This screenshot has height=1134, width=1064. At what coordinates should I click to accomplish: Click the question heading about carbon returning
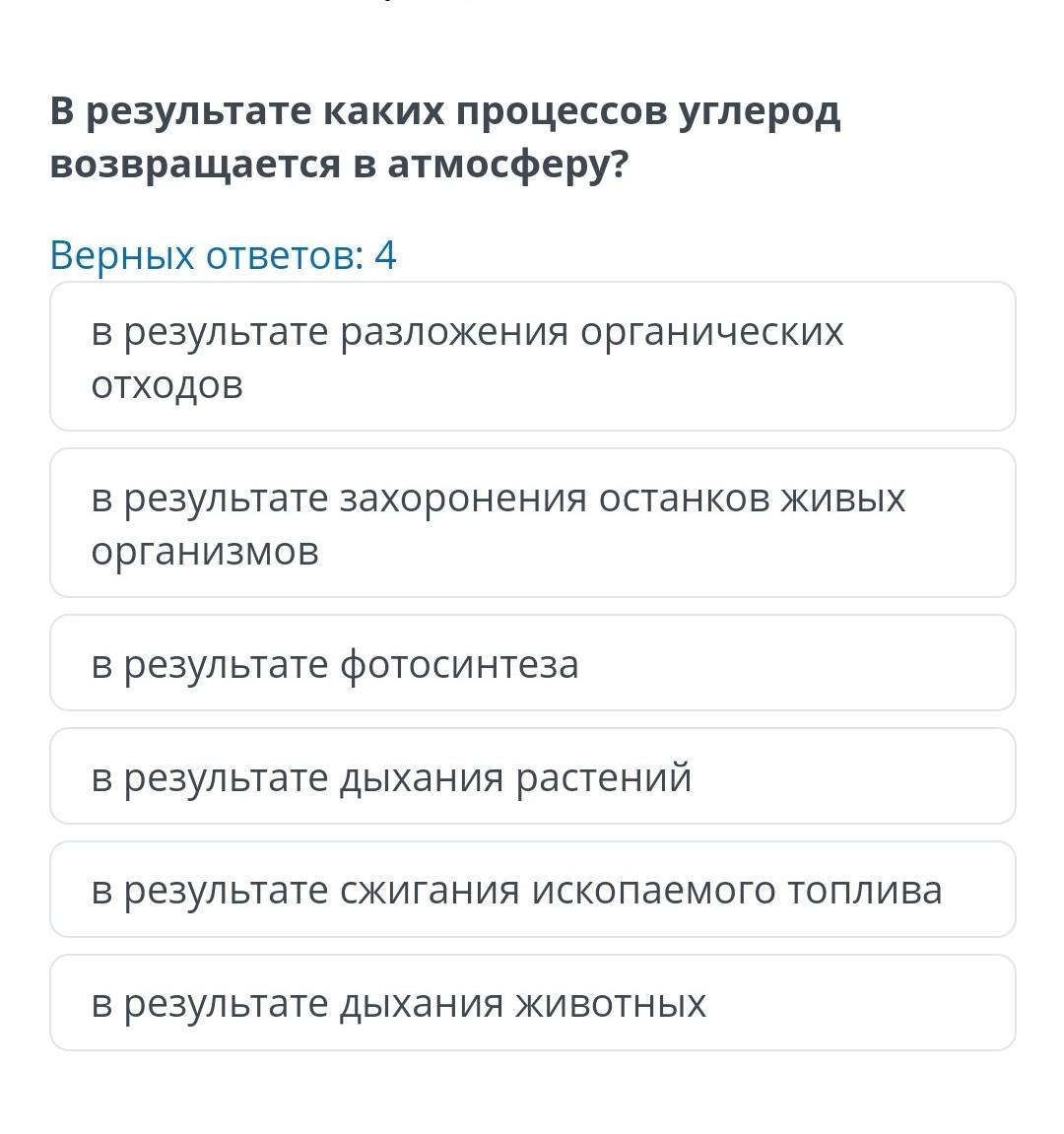[445, 138]
